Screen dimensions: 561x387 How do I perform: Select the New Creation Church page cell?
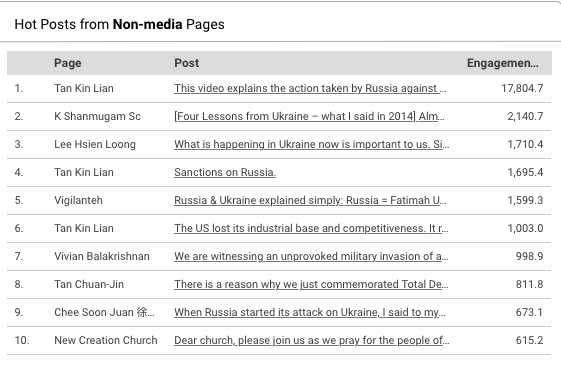pyautogui.click(x=106, y=340)
